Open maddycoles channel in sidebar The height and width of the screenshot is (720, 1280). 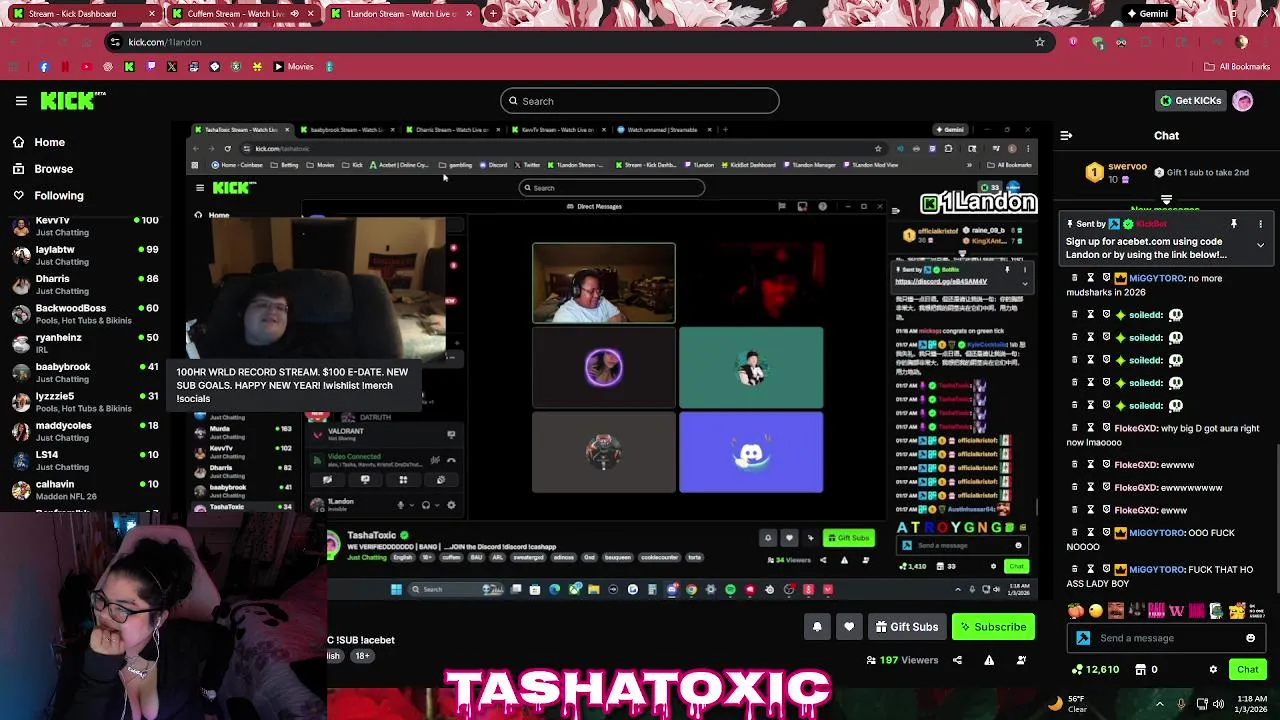[x=85, y=431]
